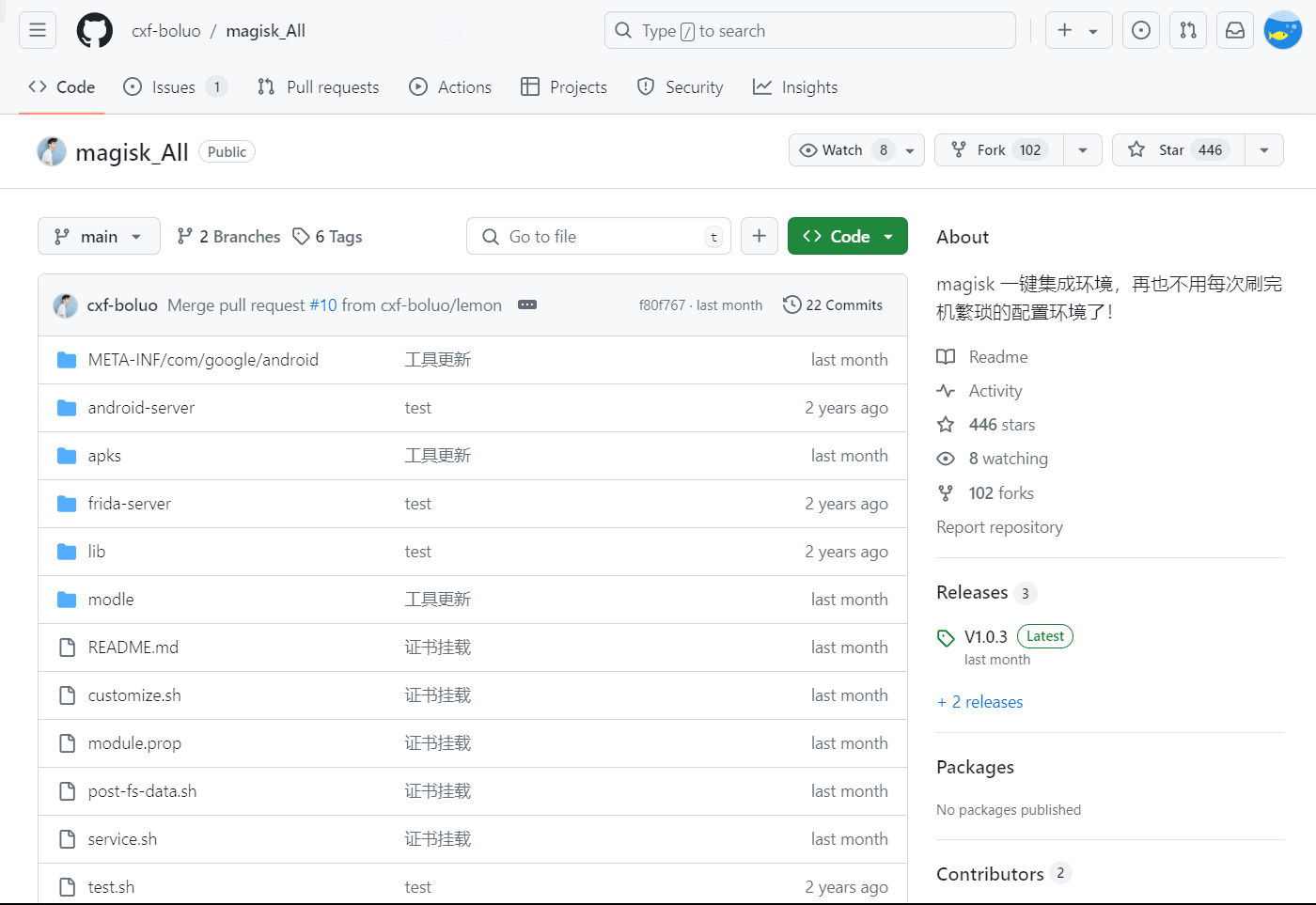Open commit hash f80f767
This screenshot has height=905, width=1316.
click(662, 305)
